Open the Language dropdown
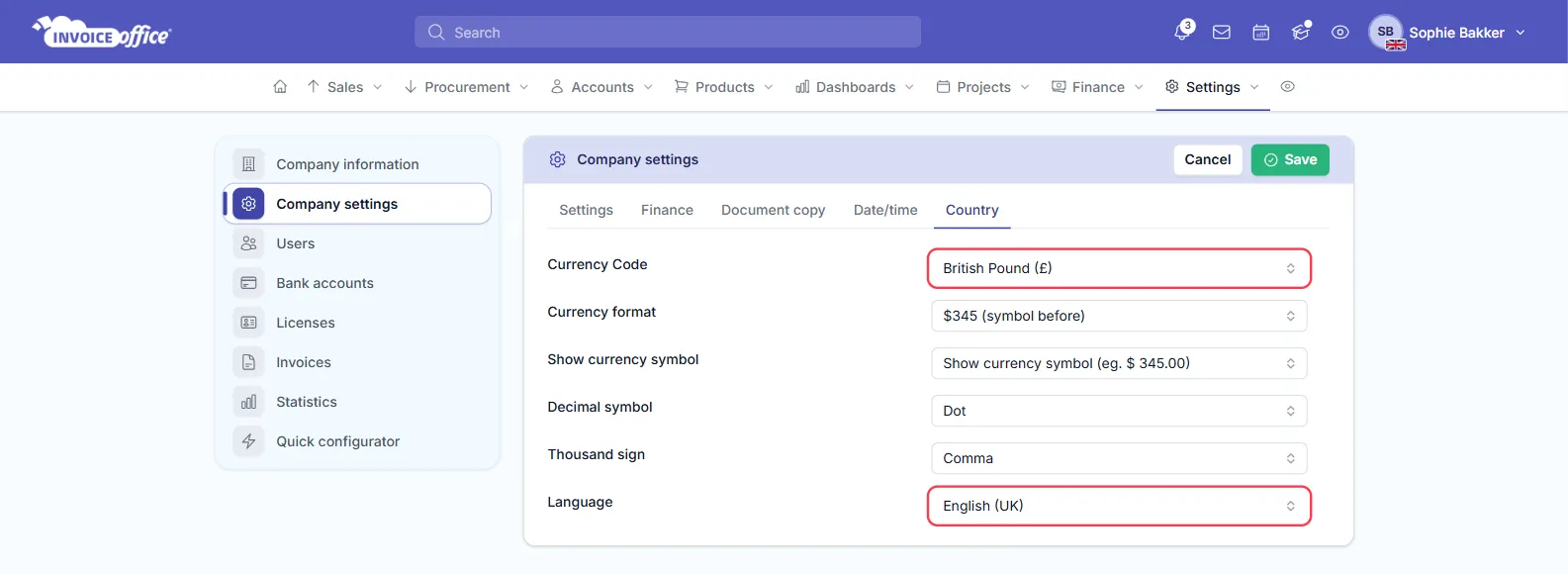This screenshot has height=574, width=1568. click(x=1119, y=506)
